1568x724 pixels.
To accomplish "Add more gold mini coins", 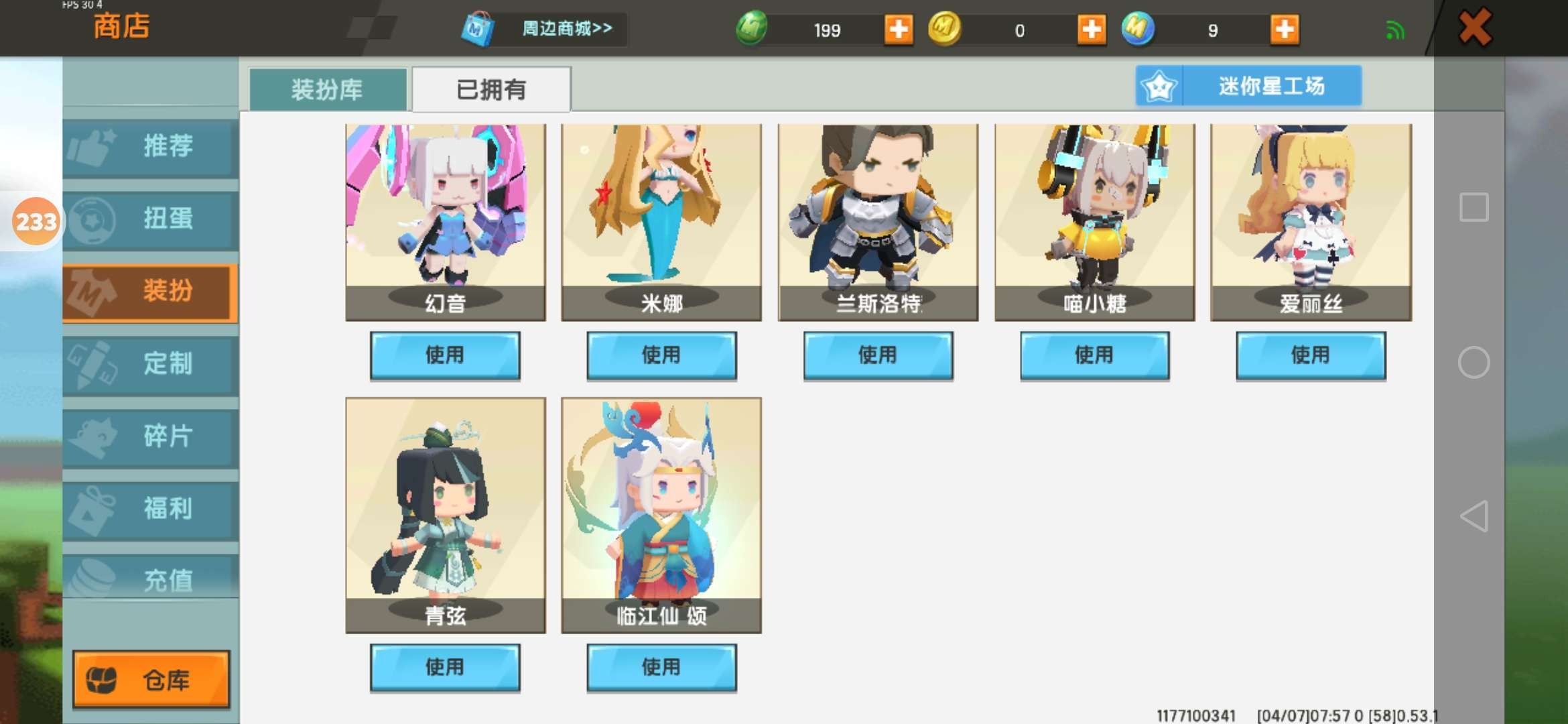I will click(1092, 29).
